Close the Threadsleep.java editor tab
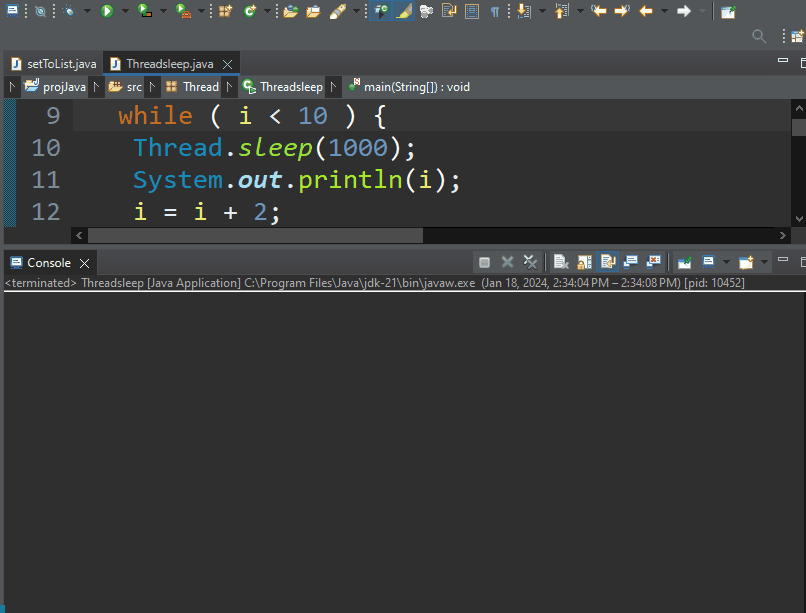 pyautogui.click(x=227, y=63)
